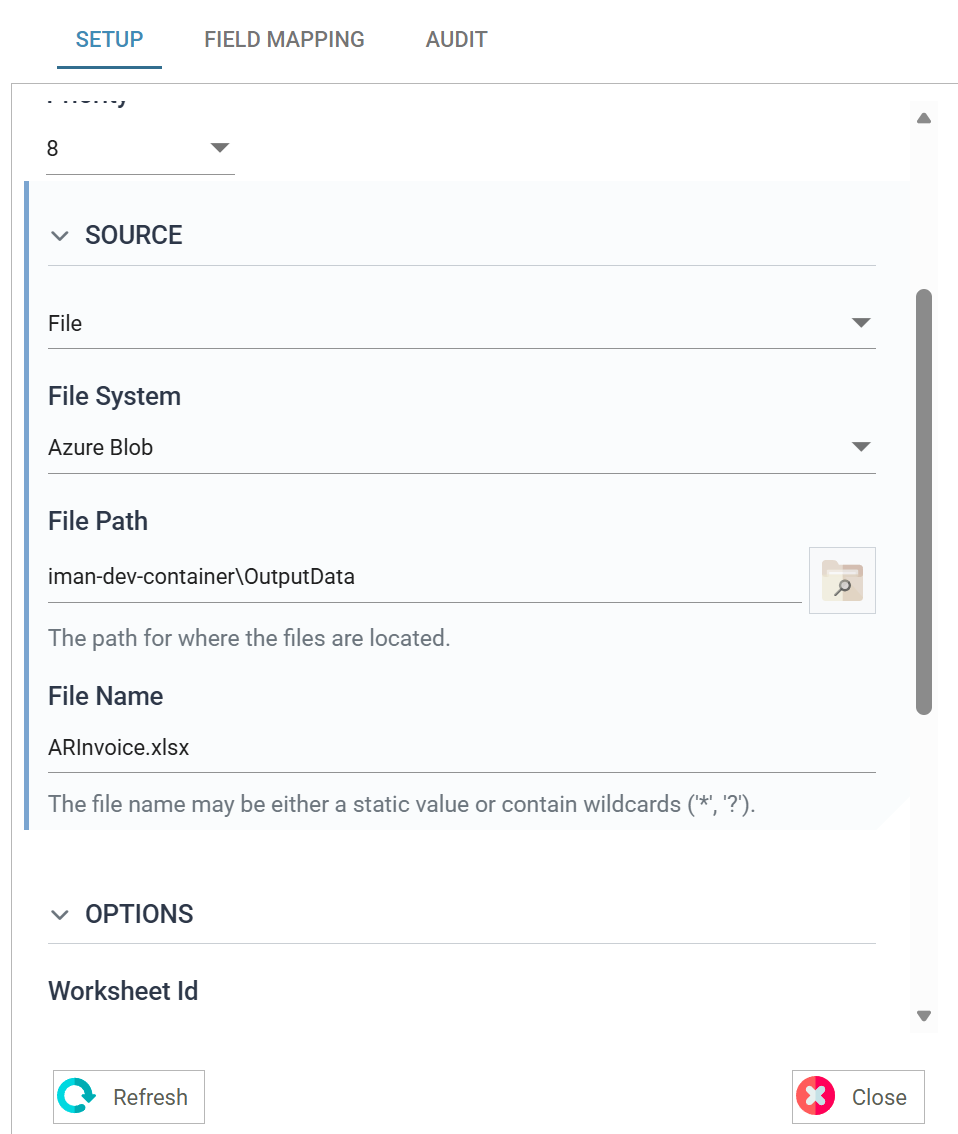Click the File Path text field
Viewport: 958px width, 1134px height.
pos(424,577)
